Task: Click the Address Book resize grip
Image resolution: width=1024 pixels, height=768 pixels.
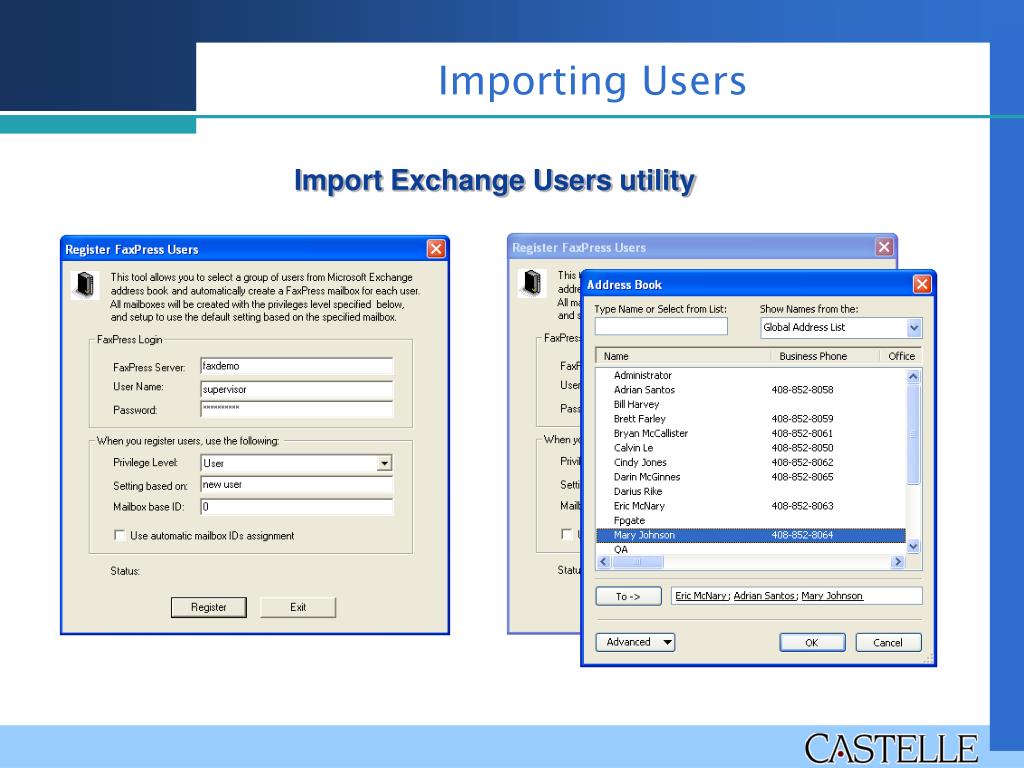Action: tap(929, 659)
